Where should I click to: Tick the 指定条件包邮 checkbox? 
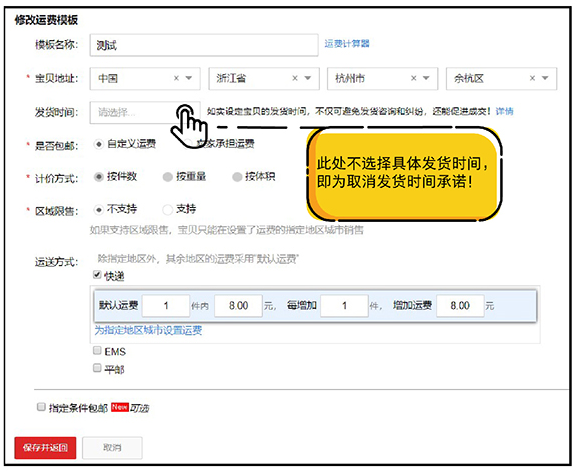click(x=41, y=407)
